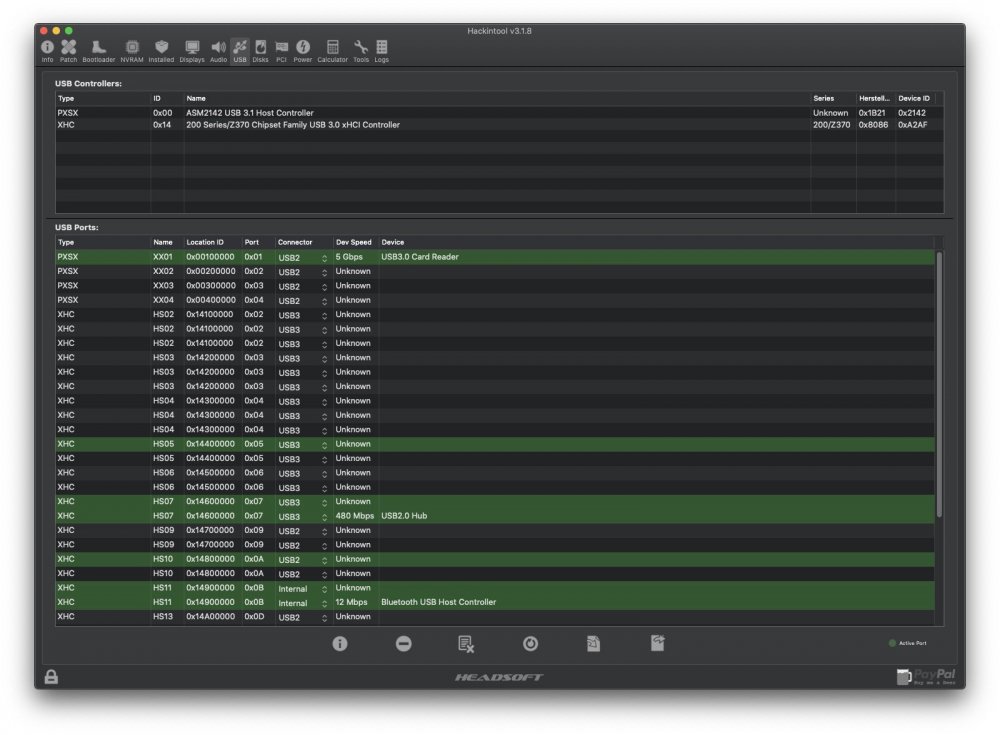Change connector type for XX04 port
The width and height of the screenshot is (1000, 735).
coord(303,301)
